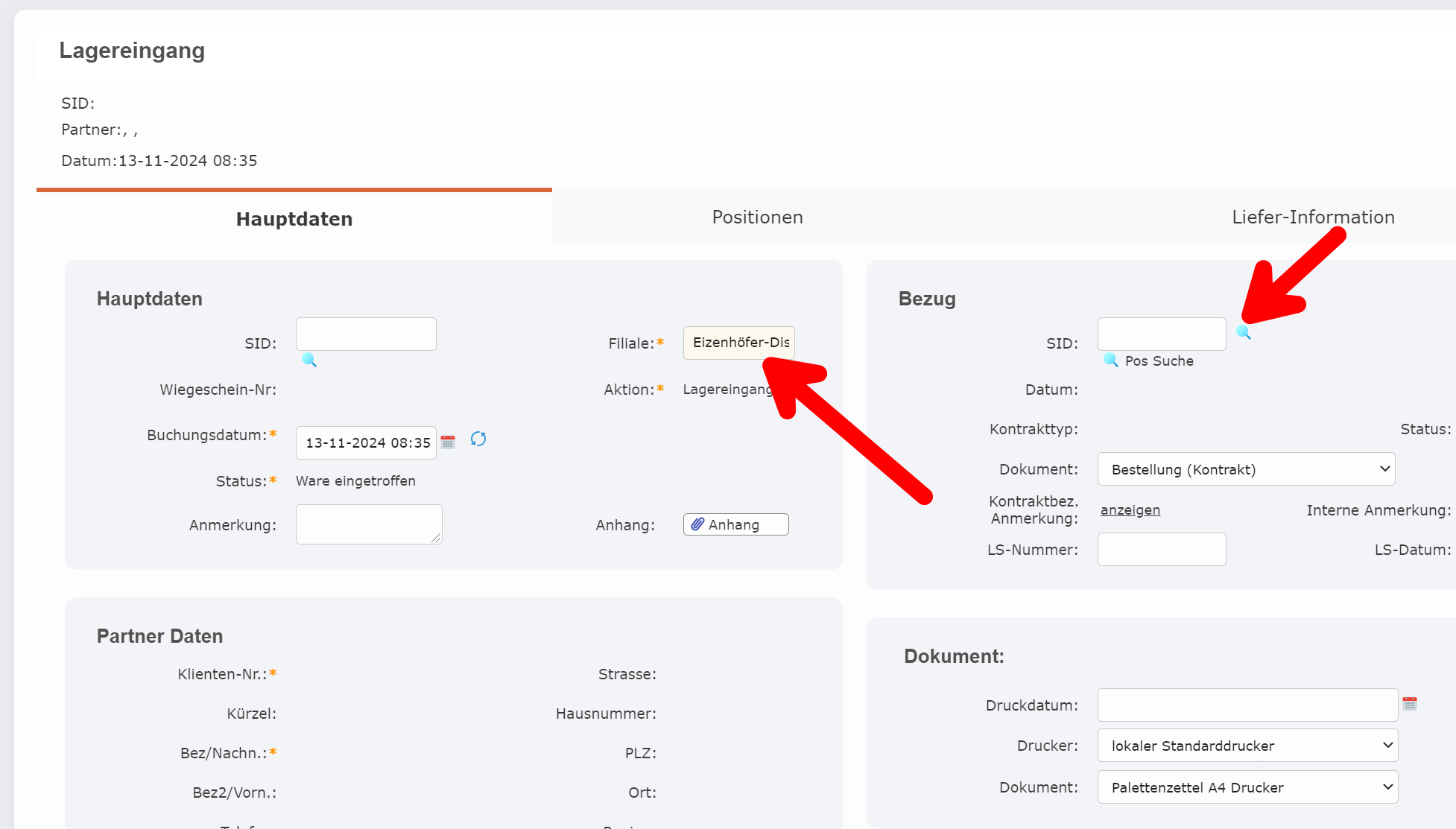This screenshot has height=829, width=1456.
Task: Attach a file using the Anhang button
Action: coord(734,524)
